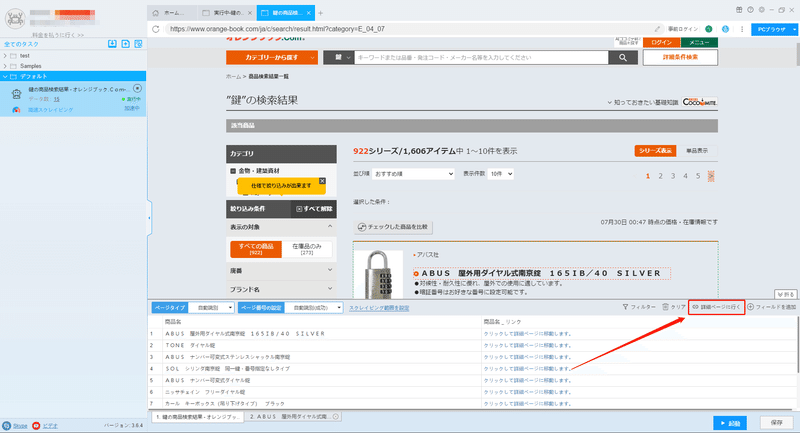800x433 pixels.
Task: Open the カテゴリーから探す dropdown
Action: pyautogui.click(x=272, y=58)
